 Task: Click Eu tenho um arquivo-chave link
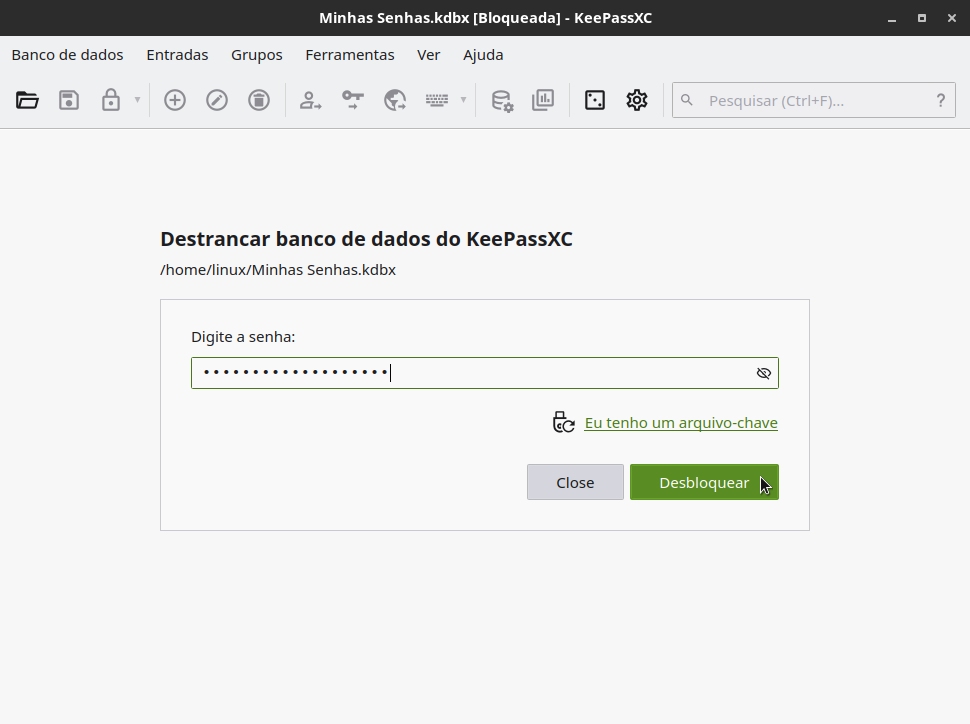pos(681,423)
